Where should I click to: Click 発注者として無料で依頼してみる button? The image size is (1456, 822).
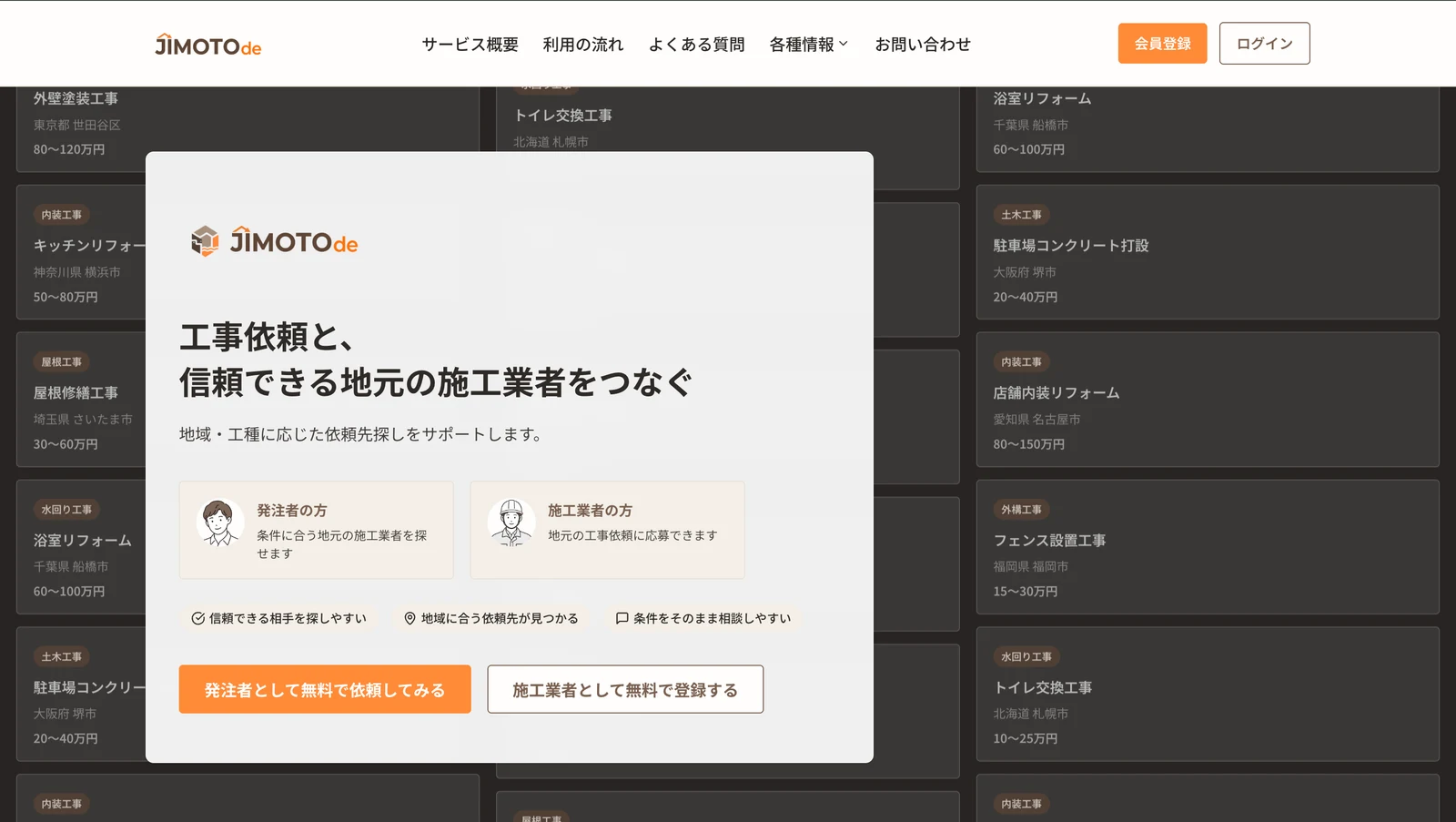pyautogui.click(x=325, y=689)
